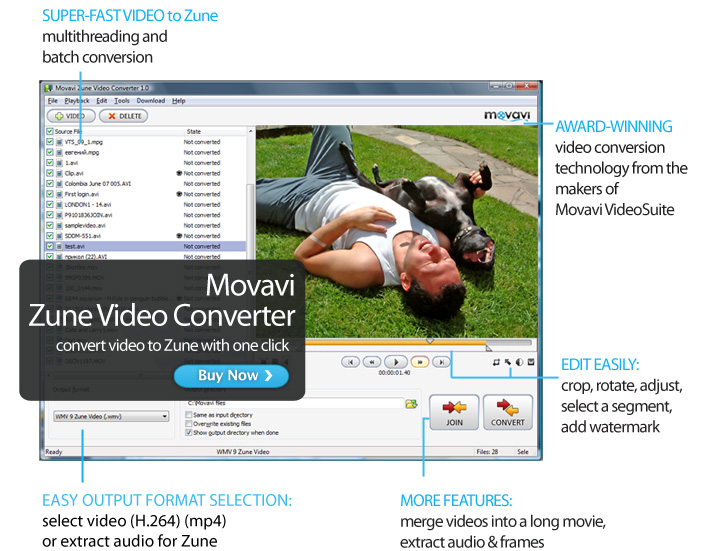Click the State column header

pos(194,132)
